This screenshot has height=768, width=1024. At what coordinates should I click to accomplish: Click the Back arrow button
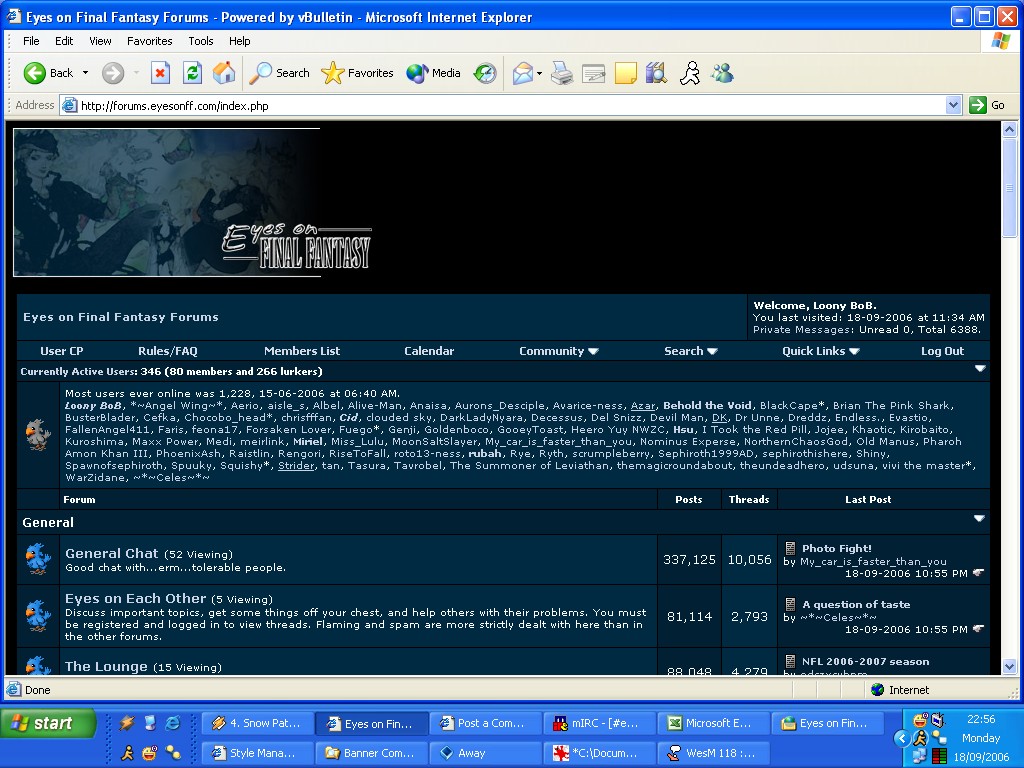[48, 73]
